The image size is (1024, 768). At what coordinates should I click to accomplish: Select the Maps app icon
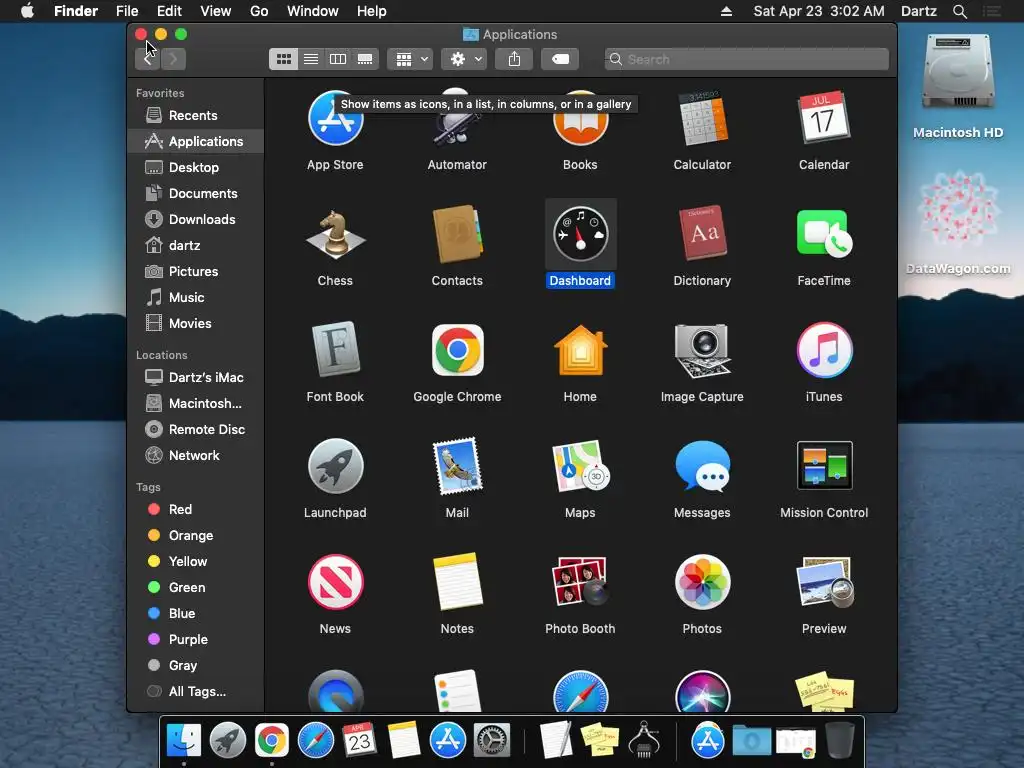coord(580,466)
